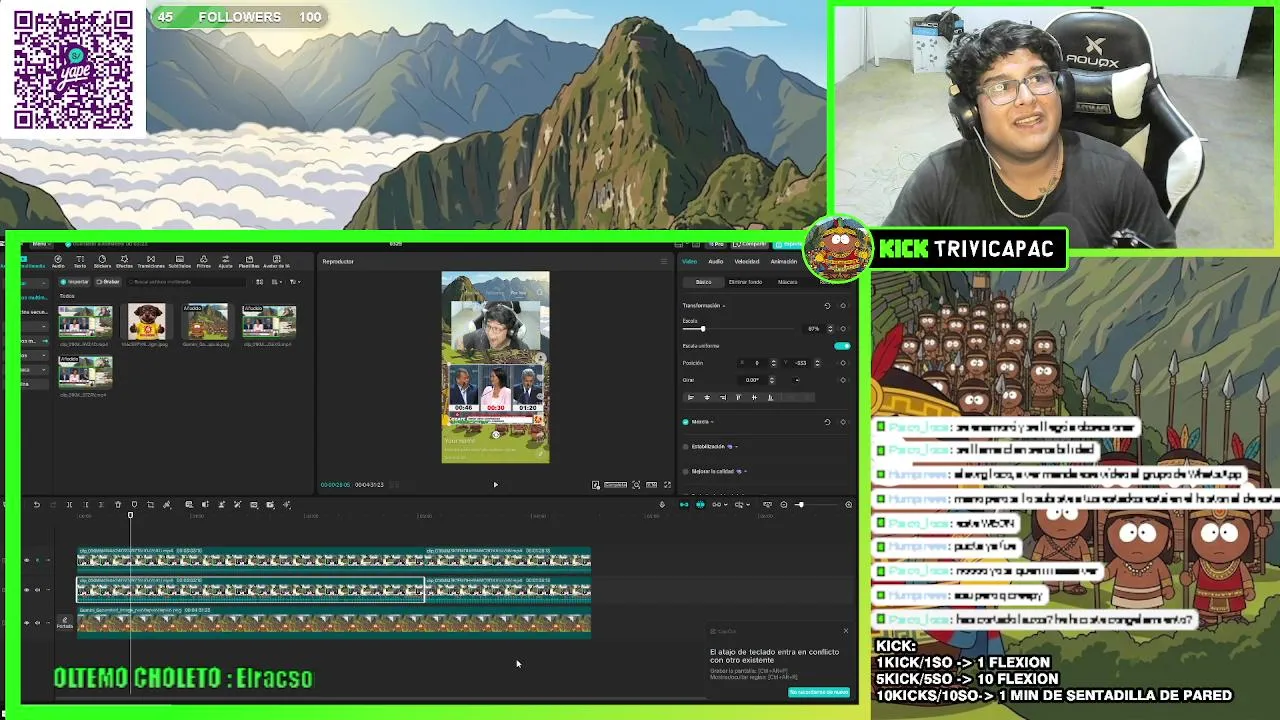Click the align horizontal center icon under Girar

click(x=707, y=397)
